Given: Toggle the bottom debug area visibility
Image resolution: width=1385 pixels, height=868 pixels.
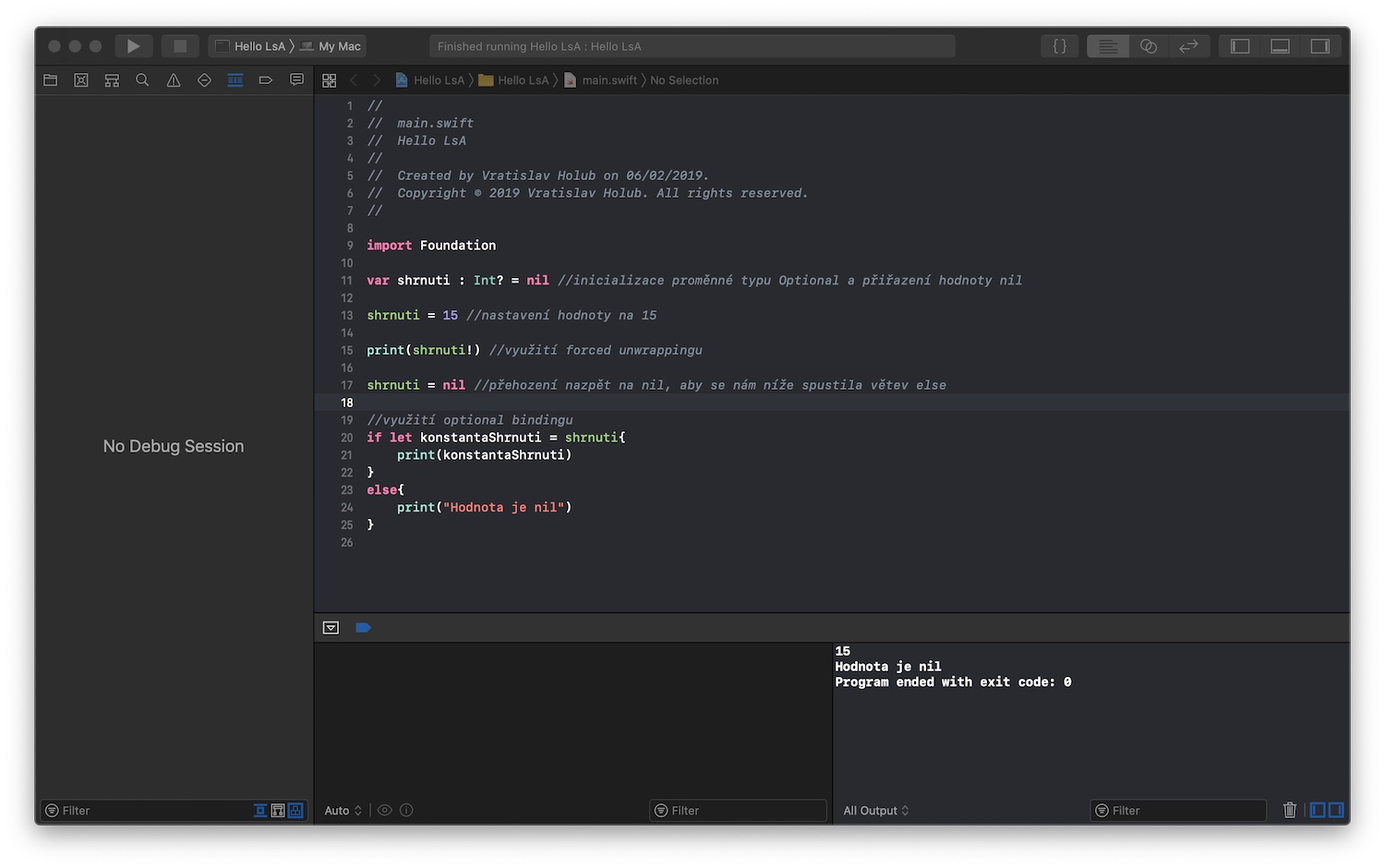Looking at the screenshot, I should click(x=1280, y=46).
